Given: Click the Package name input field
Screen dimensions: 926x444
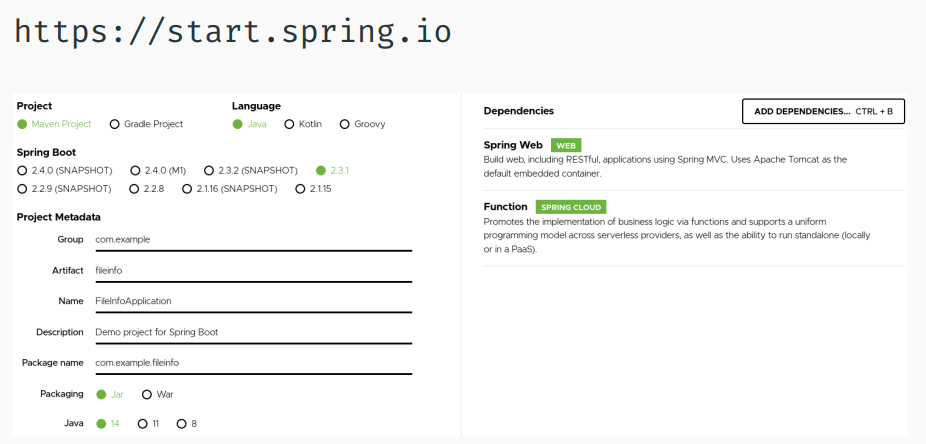Looking at the screenshot, I should pyautogui.click(x=252, y=362).
